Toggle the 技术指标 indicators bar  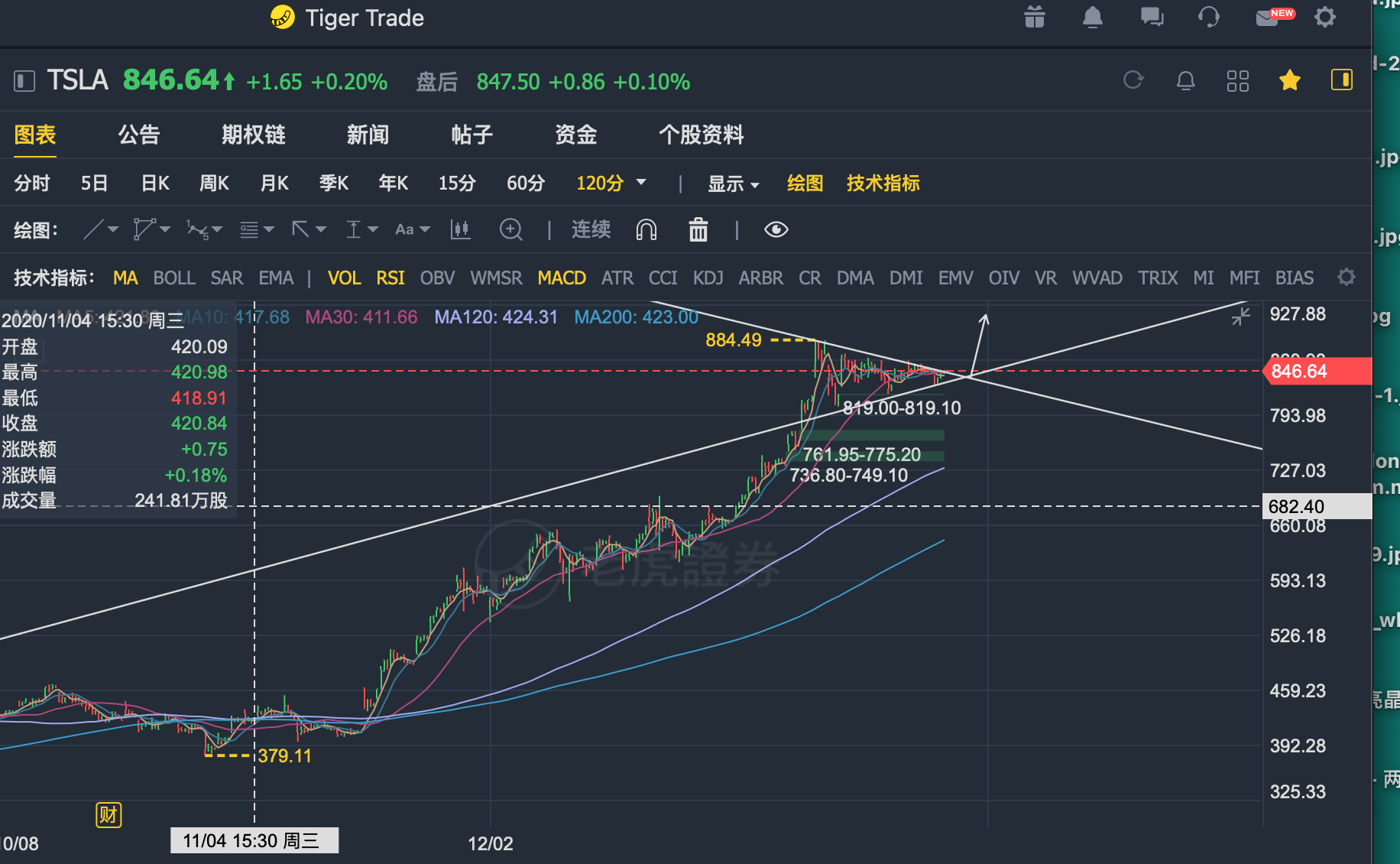pos(883,184)
